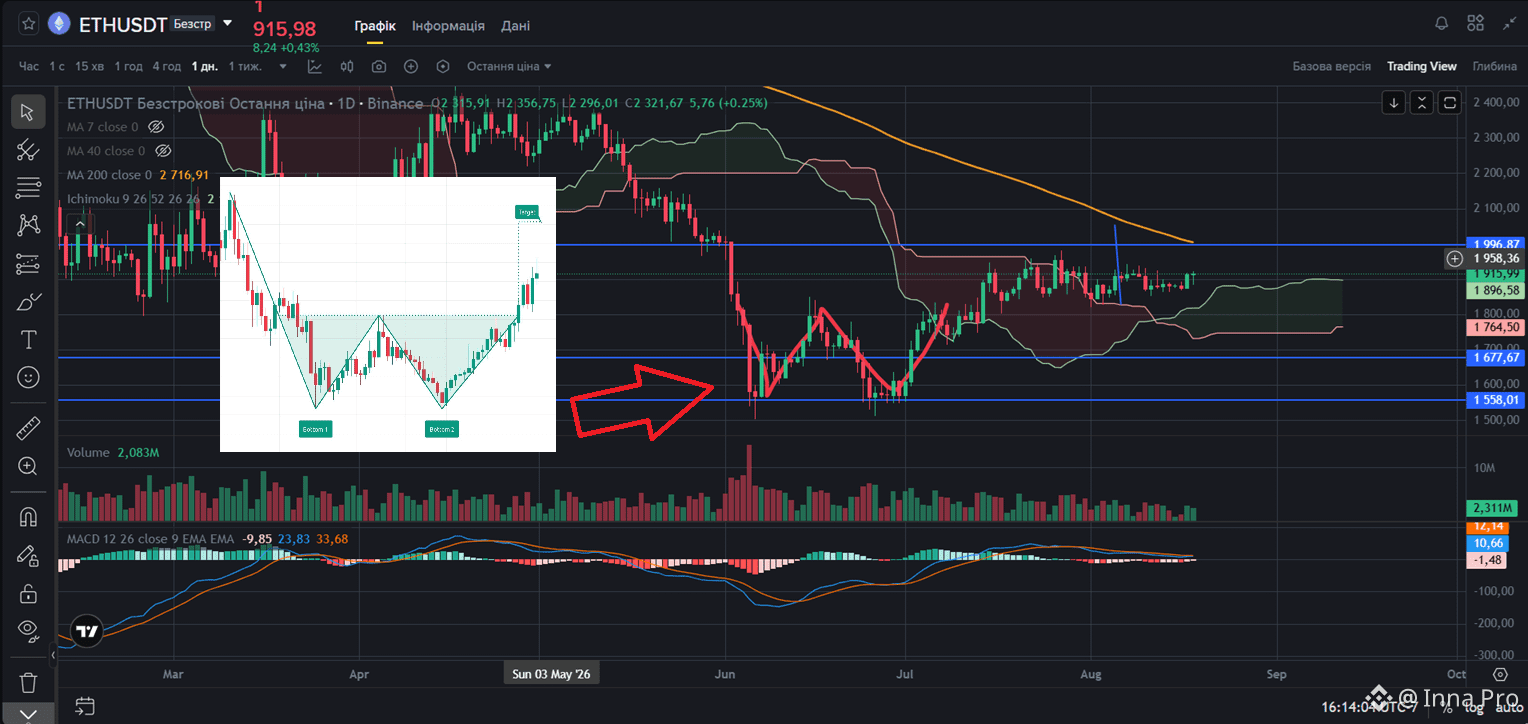Open the Остання ціна price type dropdown
Image resolution: width=1528 pixels, height=724 pixels.
tap(509, 66)
